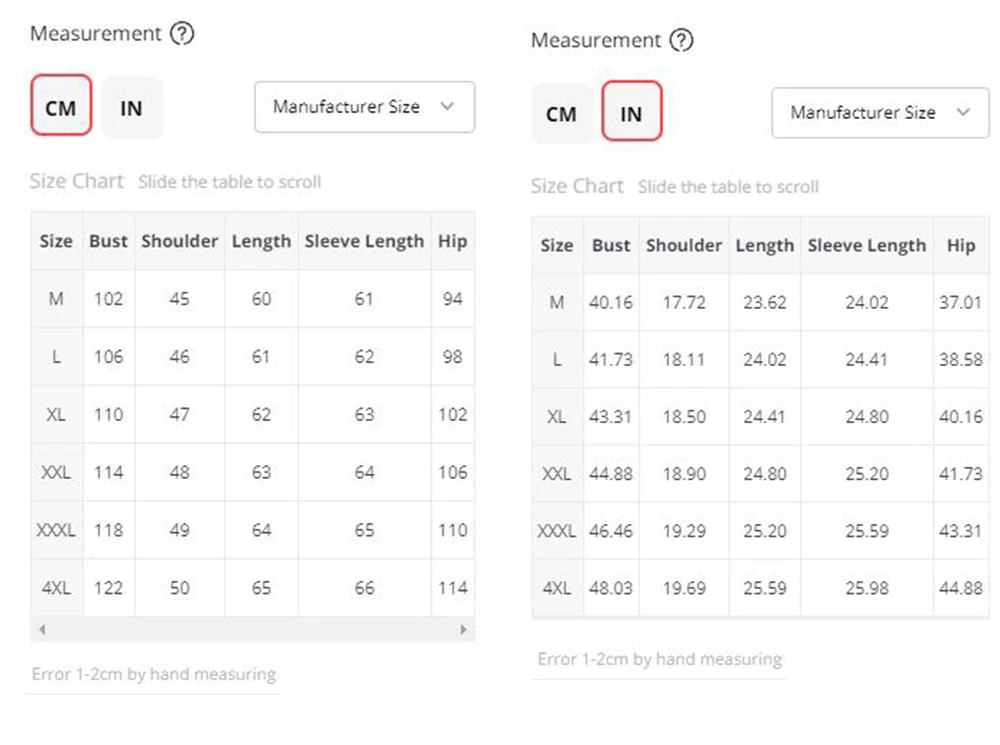Image resolution: width=1000 pixels, height=745 pixels.
Task: Click the Measurement help icon in the centimeter chart
Action: 181,34
